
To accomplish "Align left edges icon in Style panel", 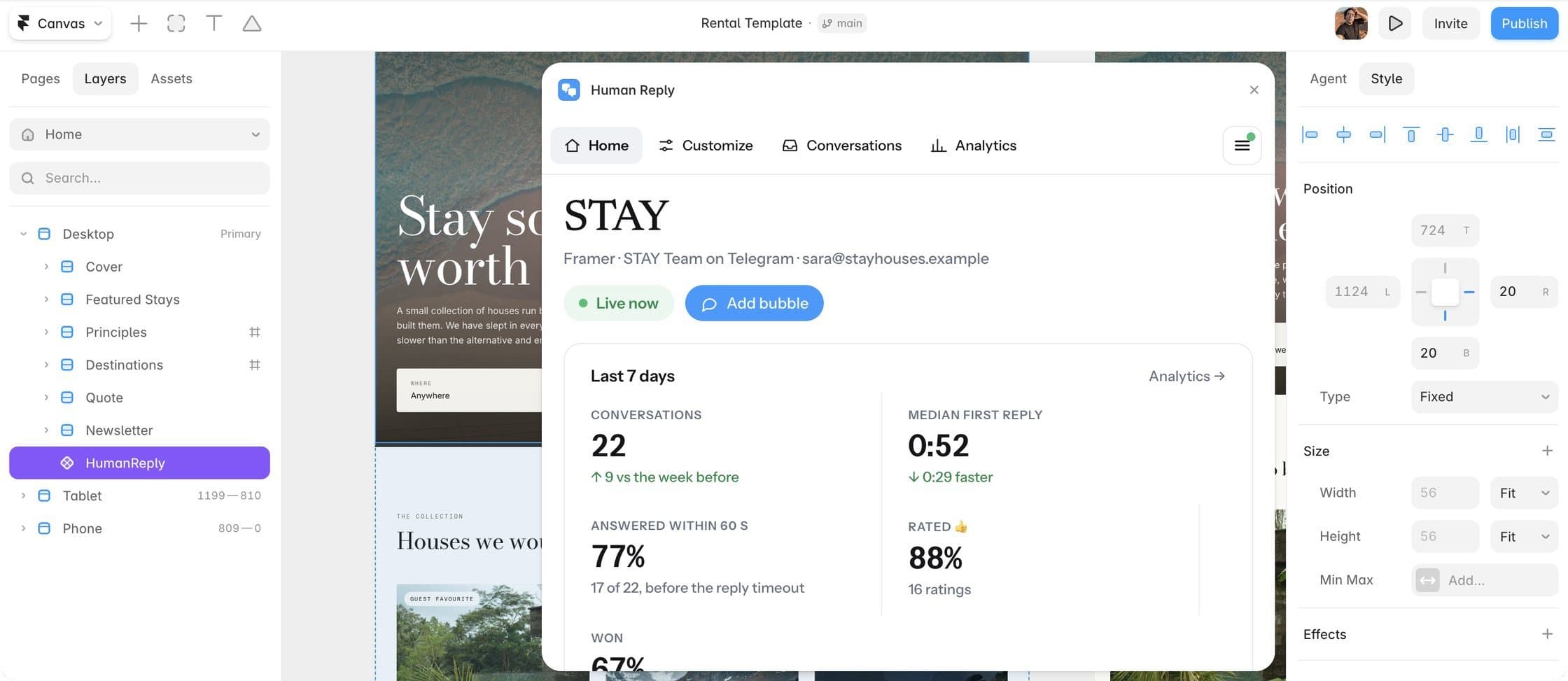I will 1310,134.
